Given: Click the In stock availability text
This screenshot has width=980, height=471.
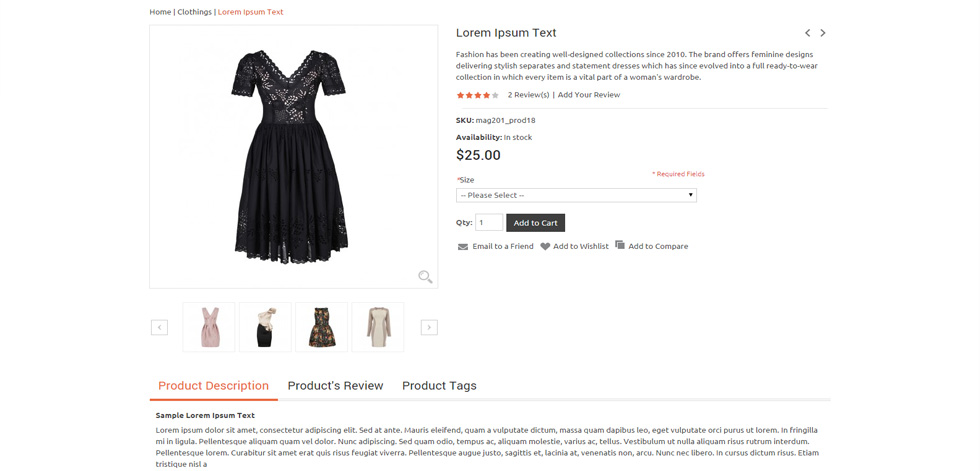Looking at the screenshot, I should pos(518,137).
